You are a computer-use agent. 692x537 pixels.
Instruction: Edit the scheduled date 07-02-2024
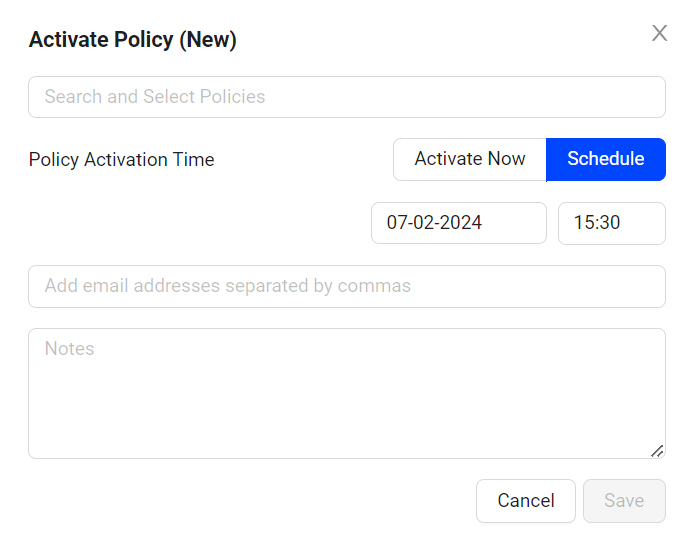click(458, 223)
